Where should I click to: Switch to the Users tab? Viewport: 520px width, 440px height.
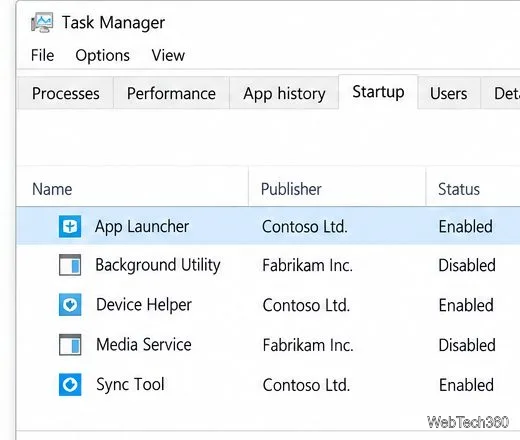[449, 93]
